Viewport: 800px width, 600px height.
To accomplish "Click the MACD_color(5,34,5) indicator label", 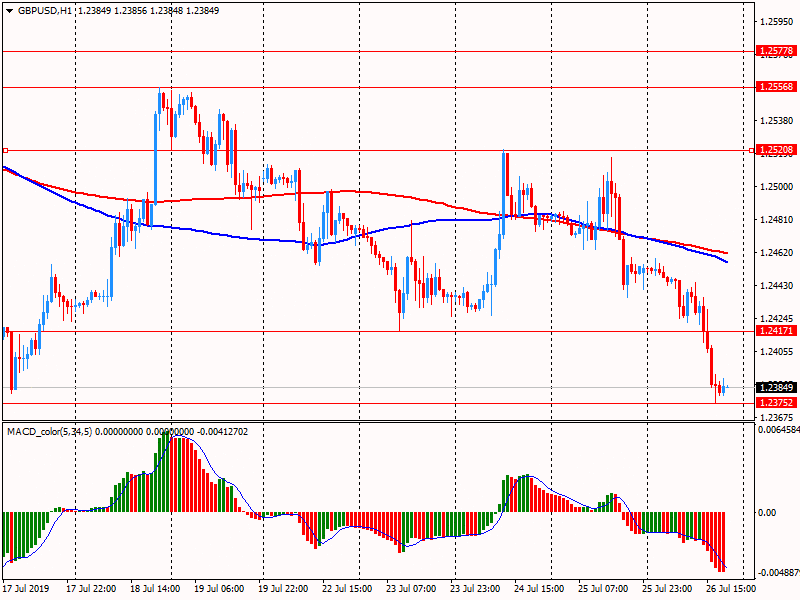I will 49,432.
